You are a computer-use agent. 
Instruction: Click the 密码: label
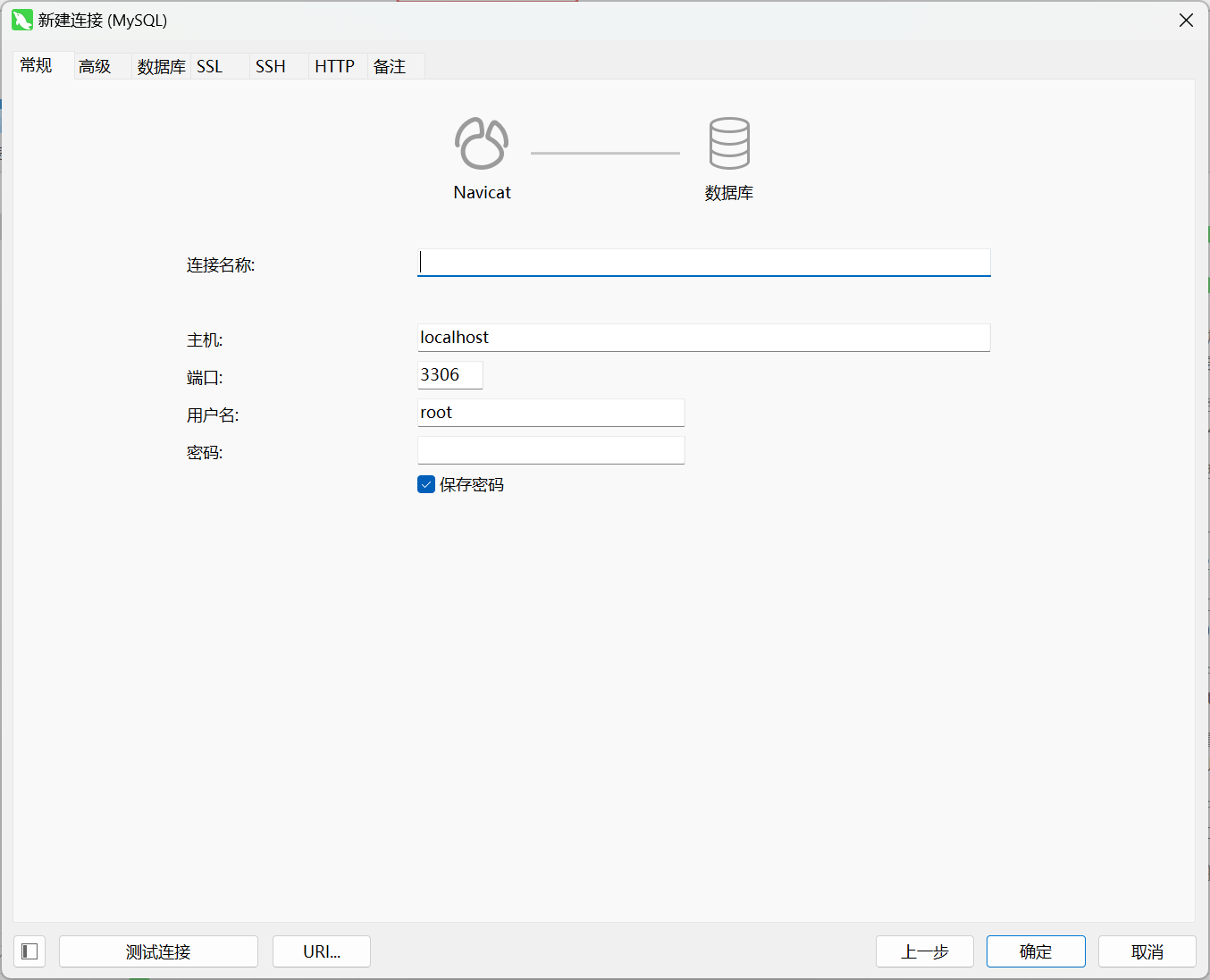click(205, 453)
